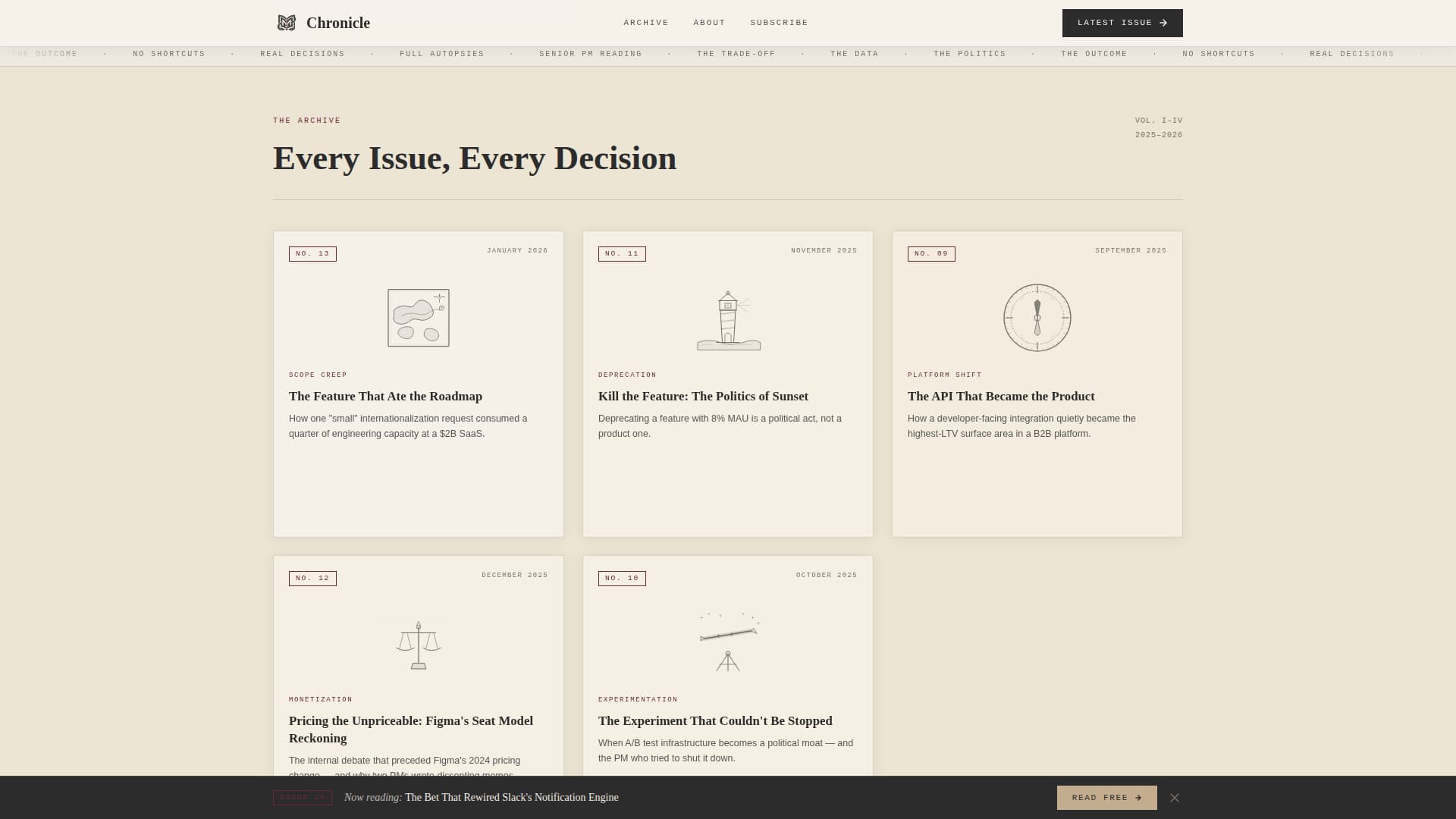Viewport: 1456px width, 819px height.
Task: Click the 'Vol. I–IV' label
Action: coord(1159,121)
